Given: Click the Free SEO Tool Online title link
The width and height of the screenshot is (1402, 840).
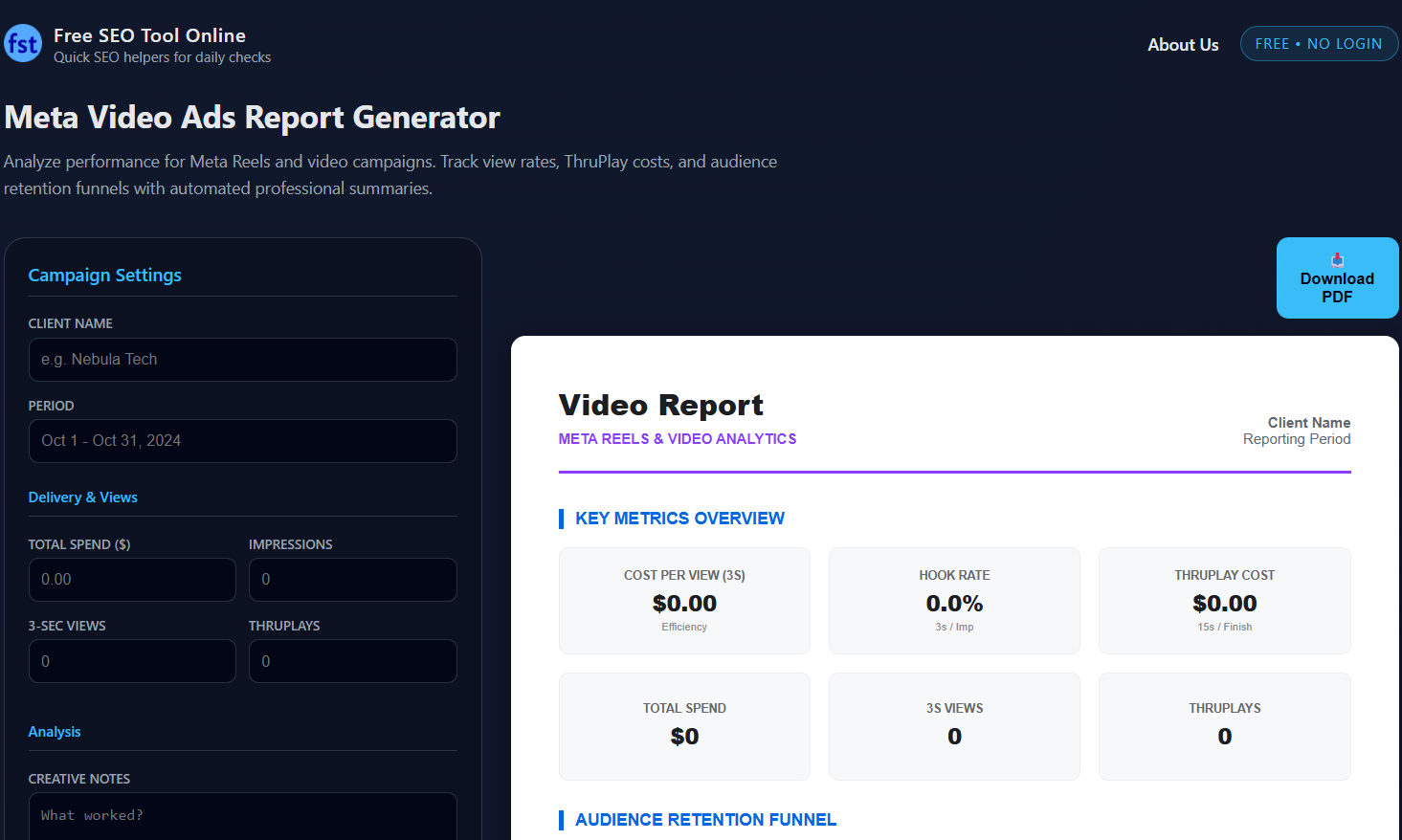Looking at the screenshot, I should coord(150,35).
